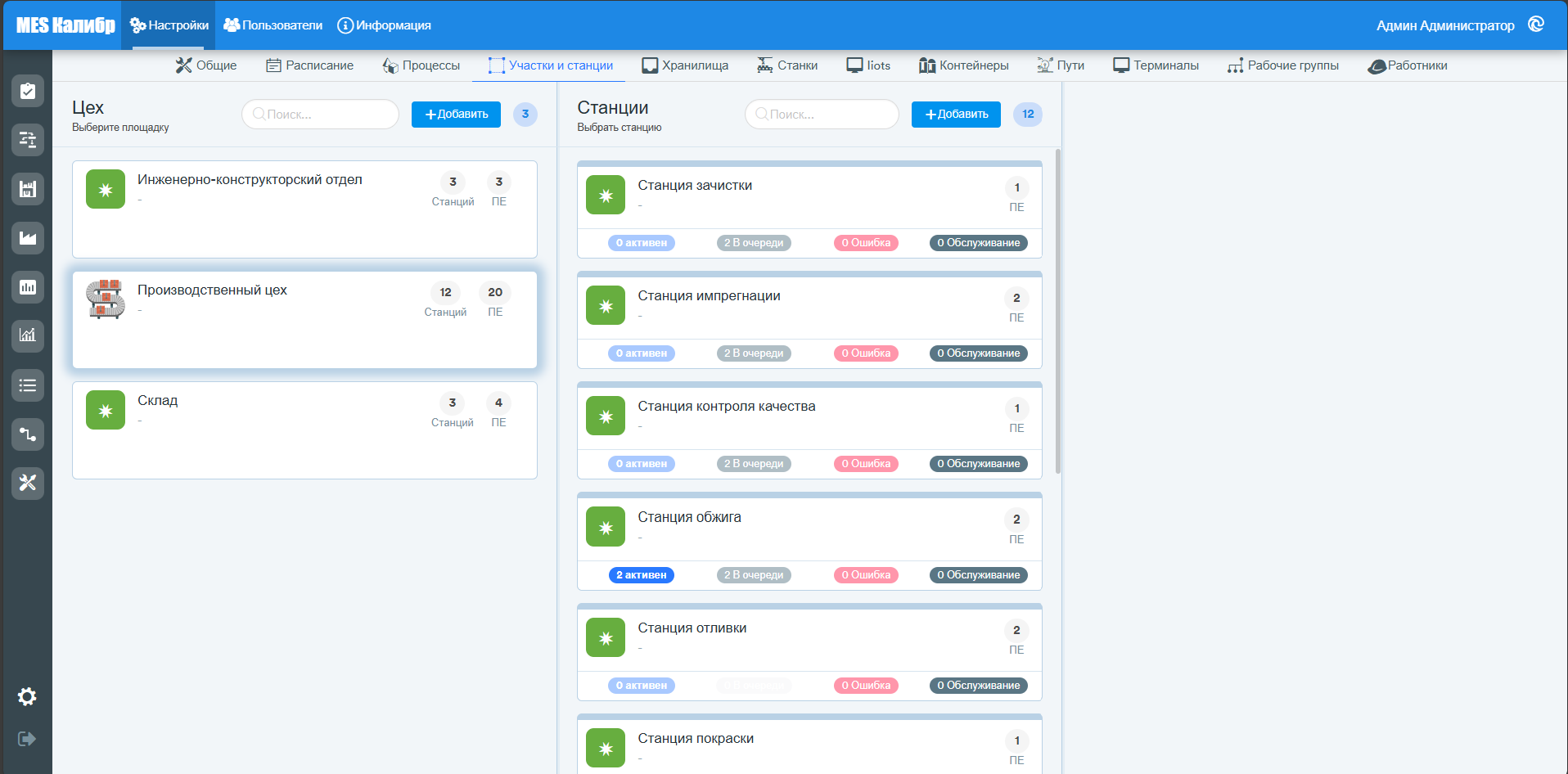Screen dimensions: 1568x774
Task: Click the stations list vertical scrollbar
Action: (1058, 311)
